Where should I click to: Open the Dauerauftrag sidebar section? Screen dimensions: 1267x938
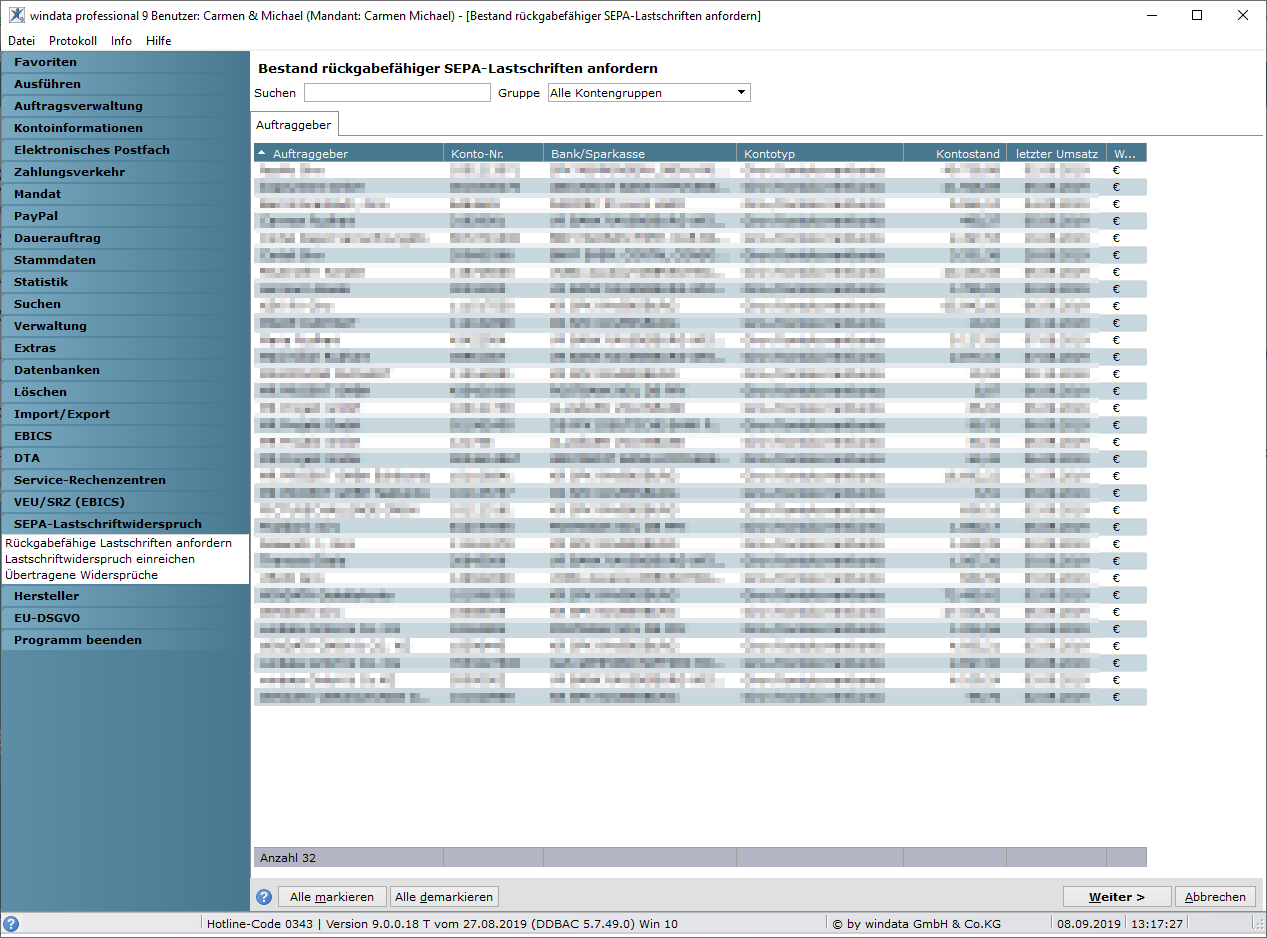125,238
